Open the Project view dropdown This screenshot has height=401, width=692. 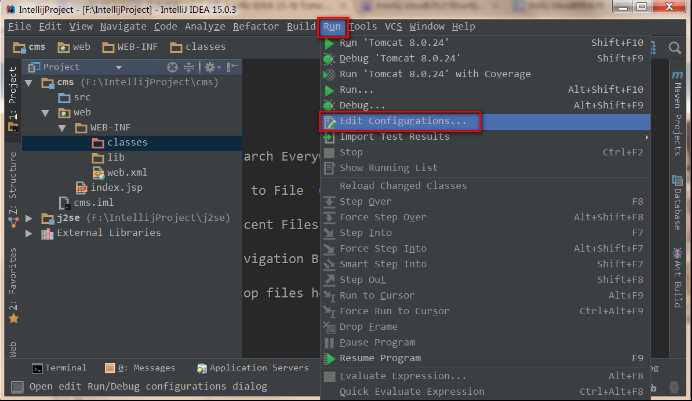pyautogui.click(x=118, y=67)
